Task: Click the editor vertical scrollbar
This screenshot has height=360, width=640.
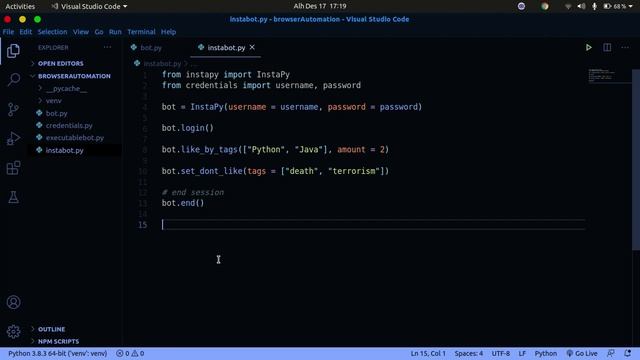Action: coord(636,159)
